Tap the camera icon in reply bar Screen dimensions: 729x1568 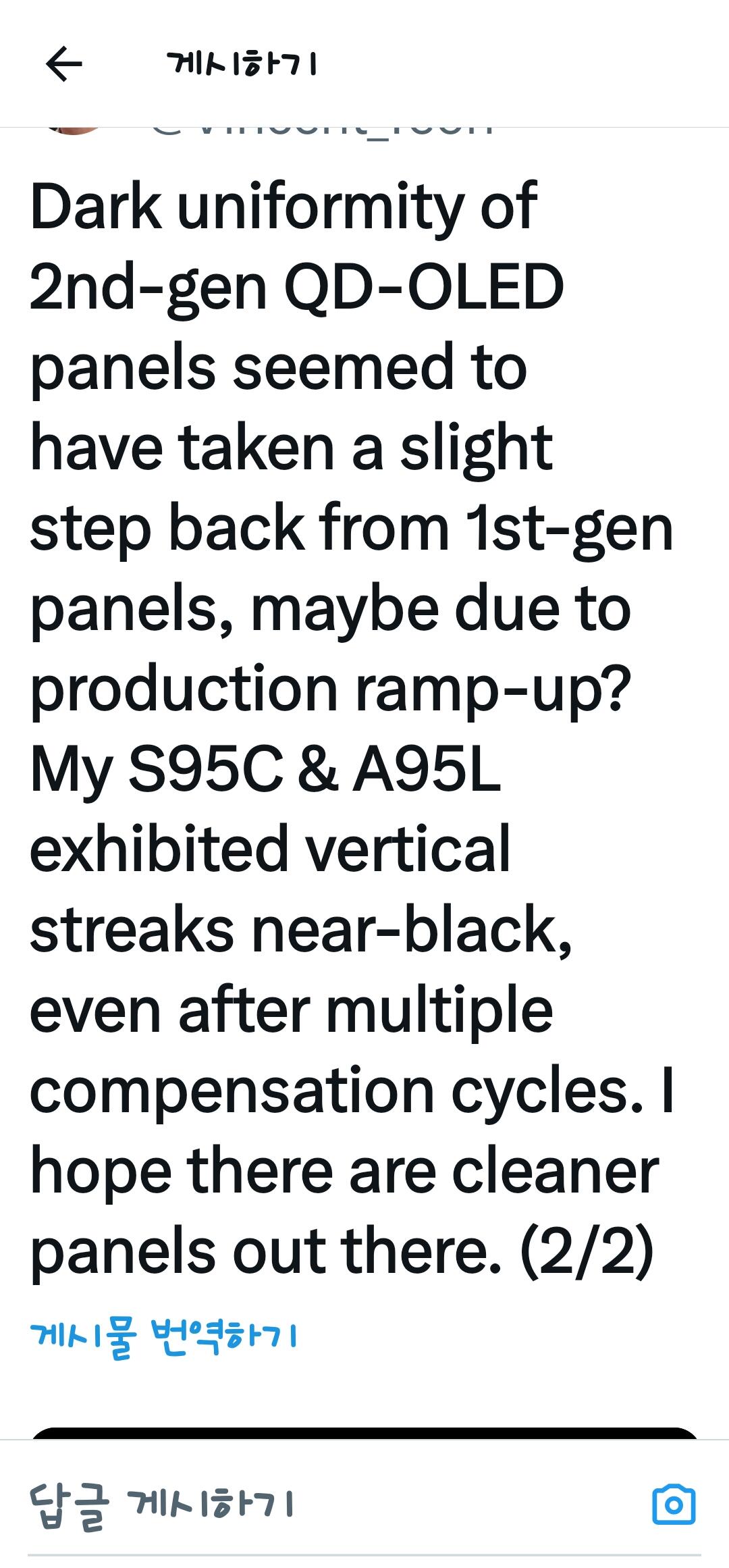coord(674,1505)
